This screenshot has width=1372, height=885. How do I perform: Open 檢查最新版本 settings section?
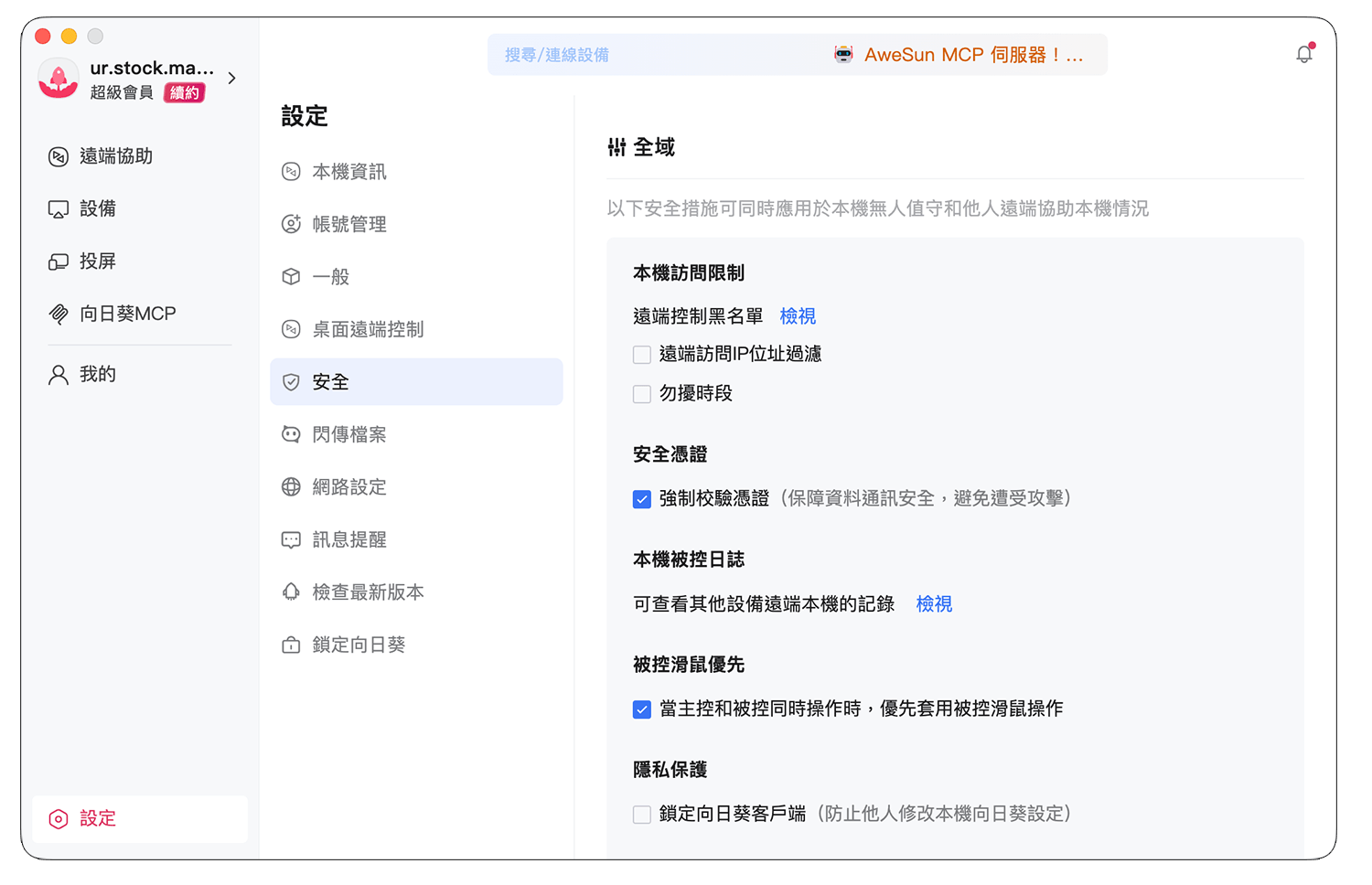point(416,592)
